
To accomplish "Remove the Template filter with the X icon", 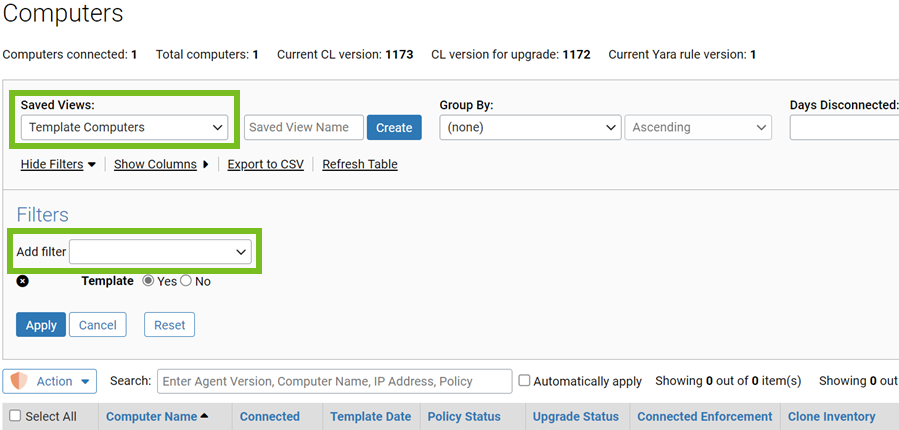I will click(23, 282).
